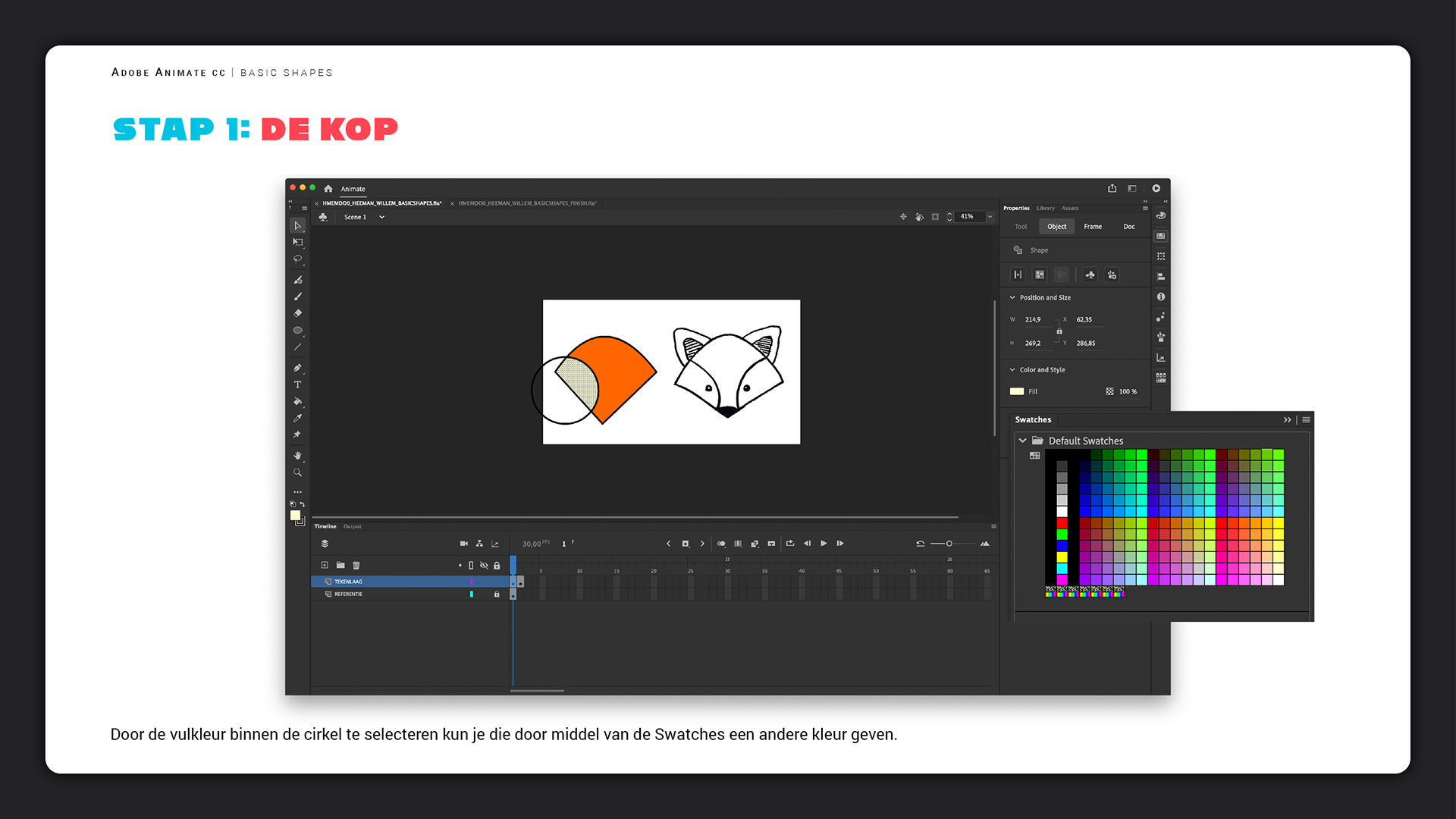Select the Free Transform tool
Screen dimensions: 1456x819
click(x=297, y=243)
